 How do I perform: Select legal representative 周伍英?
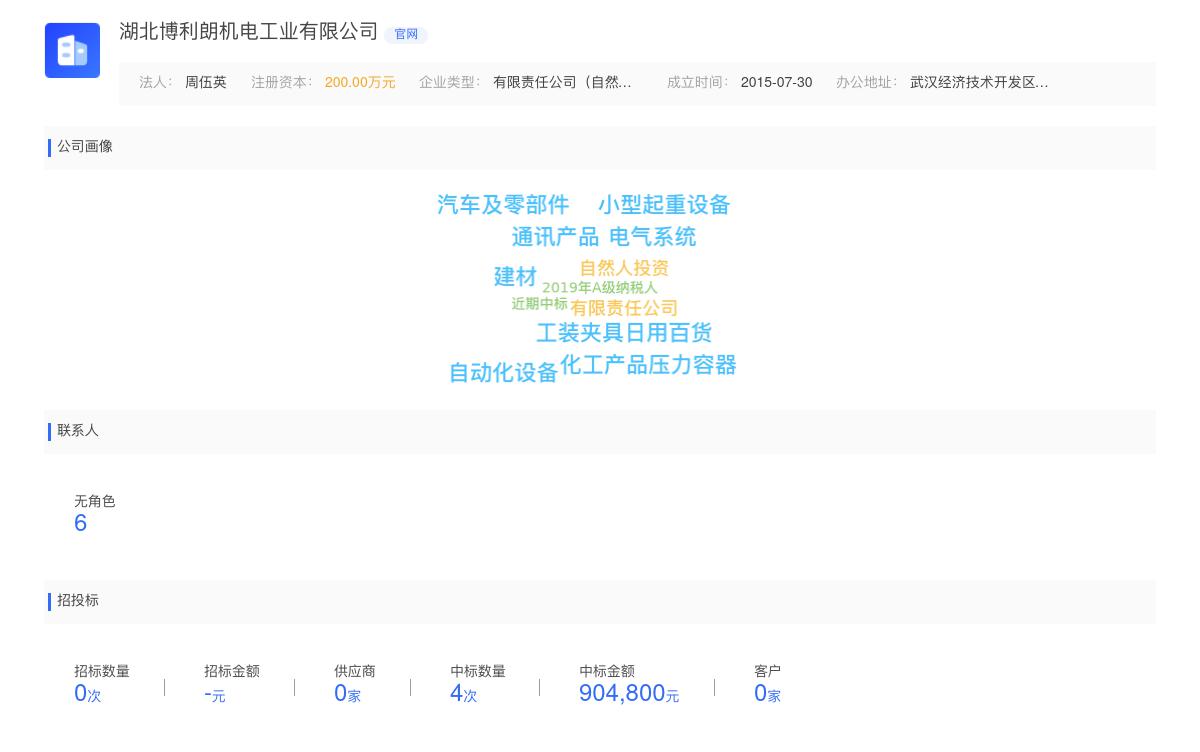pyautogui.click(x=206, y=83)
